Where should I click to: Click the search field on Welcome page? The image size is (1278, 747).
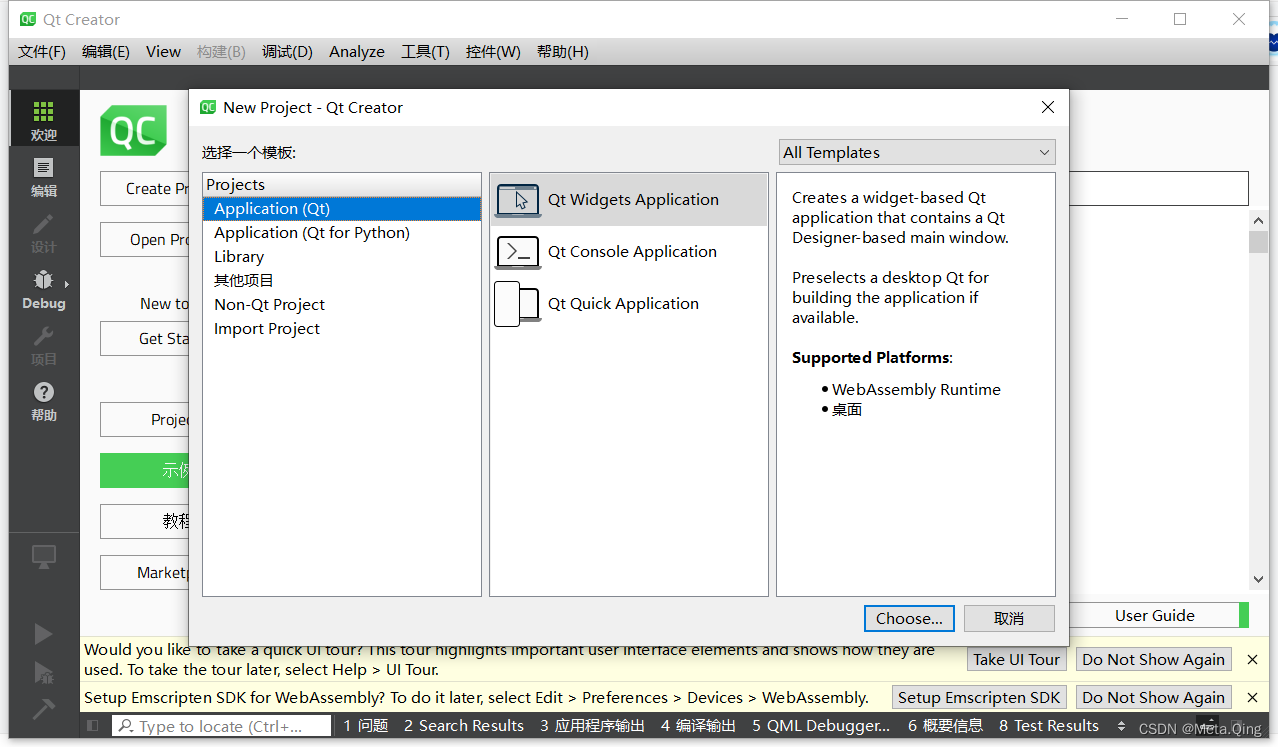1158,188
